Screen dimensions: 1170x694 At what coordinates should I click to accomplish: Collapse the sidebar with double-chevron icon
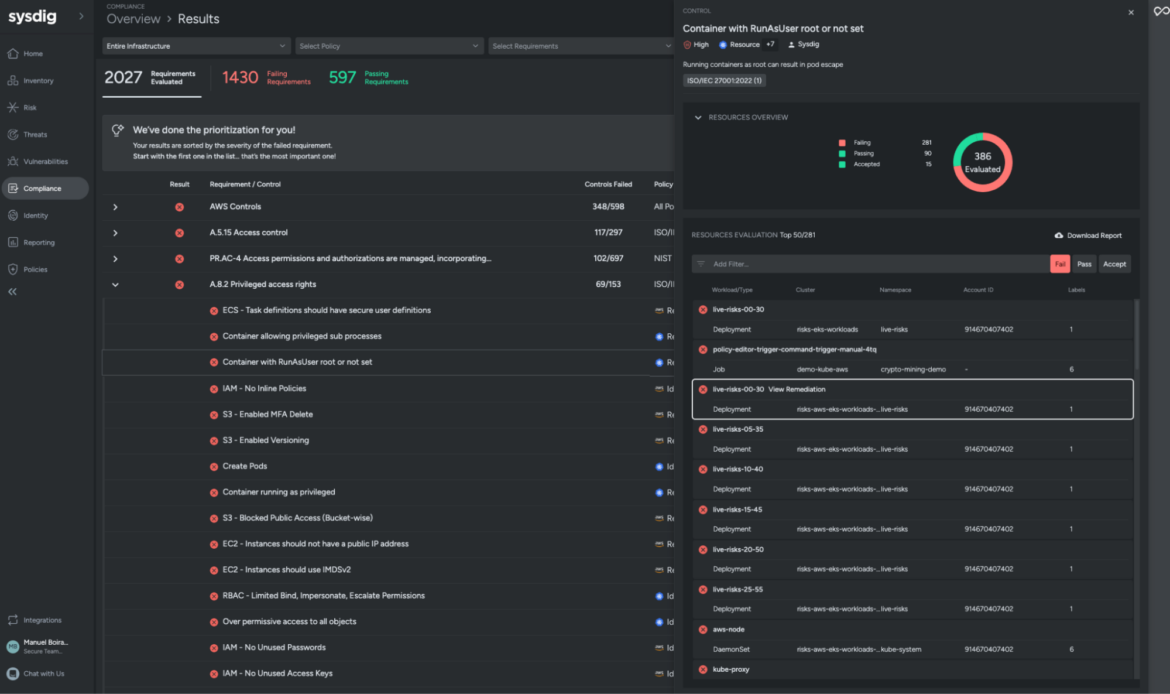(13, 292)
